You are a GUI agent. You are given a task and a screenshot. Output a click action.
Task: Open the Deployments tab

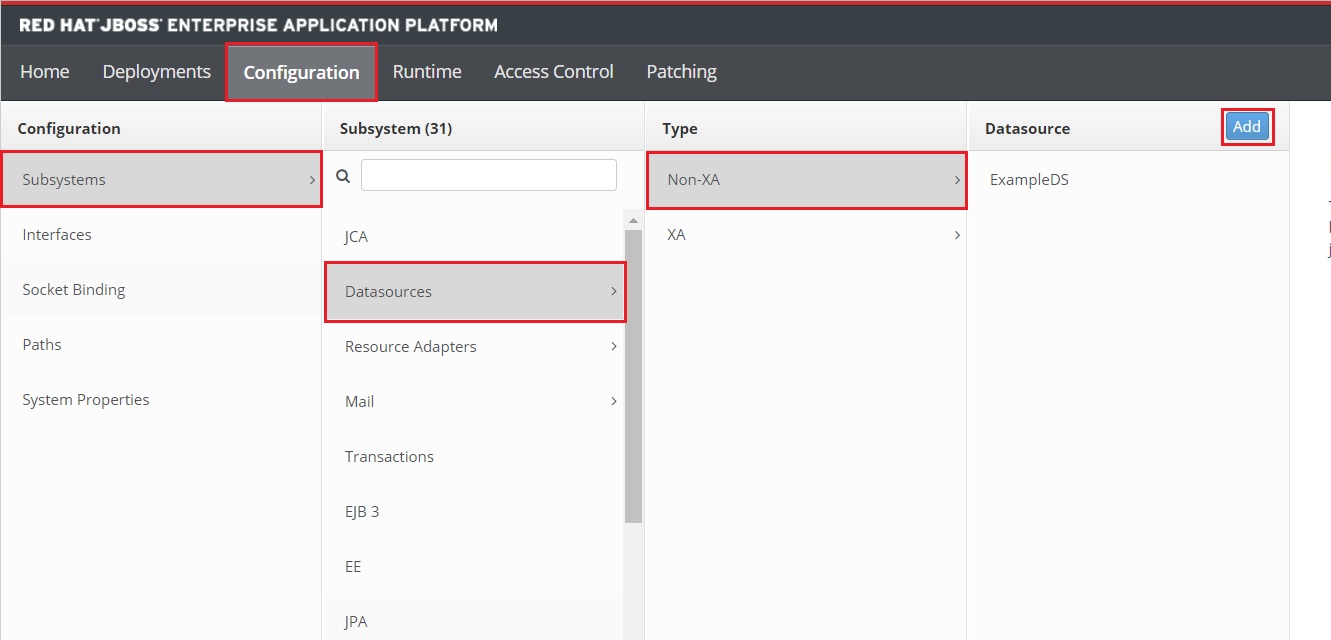[x=156, y=71]
